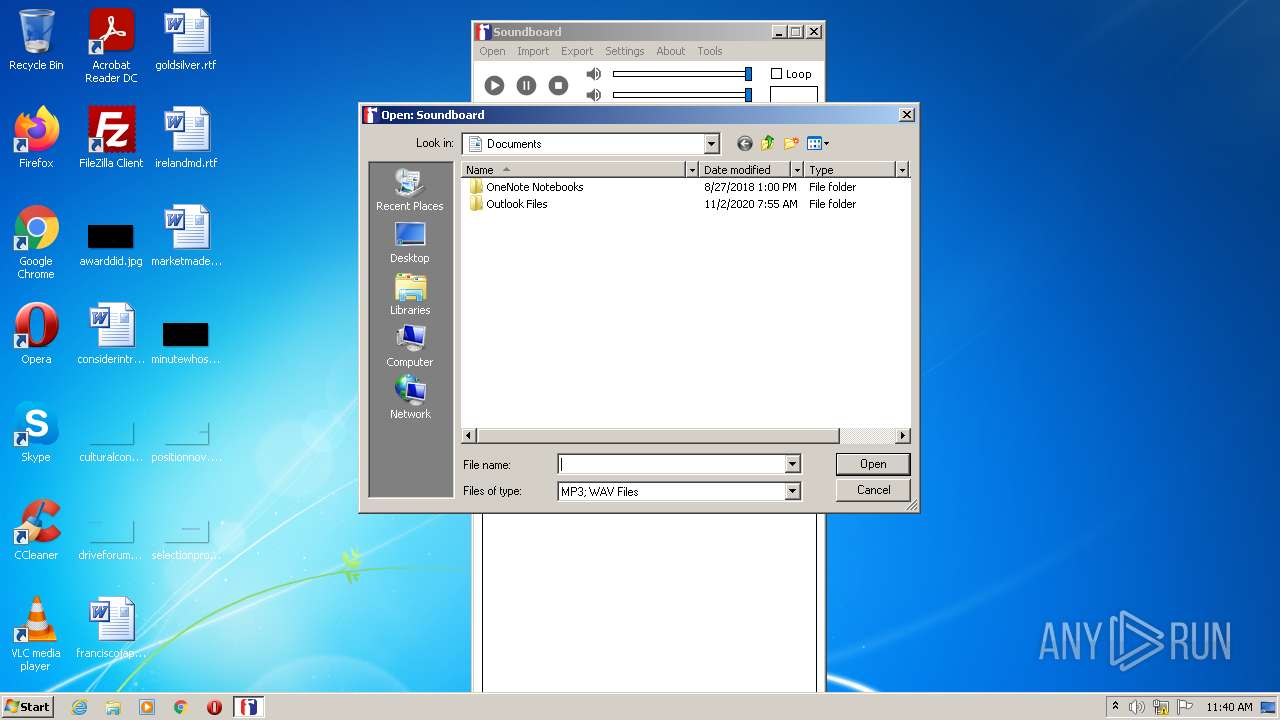Select the Firefox desktop icon
The image size is (1280, 720).
36,138
